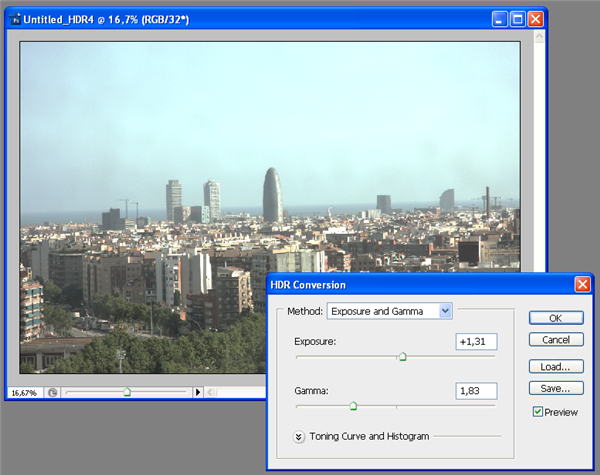The height and width of the screenshot is (475, 600).
Task: Open the status bar black arrow flyout
Action: pyautogui.click(x=198, y=393)
